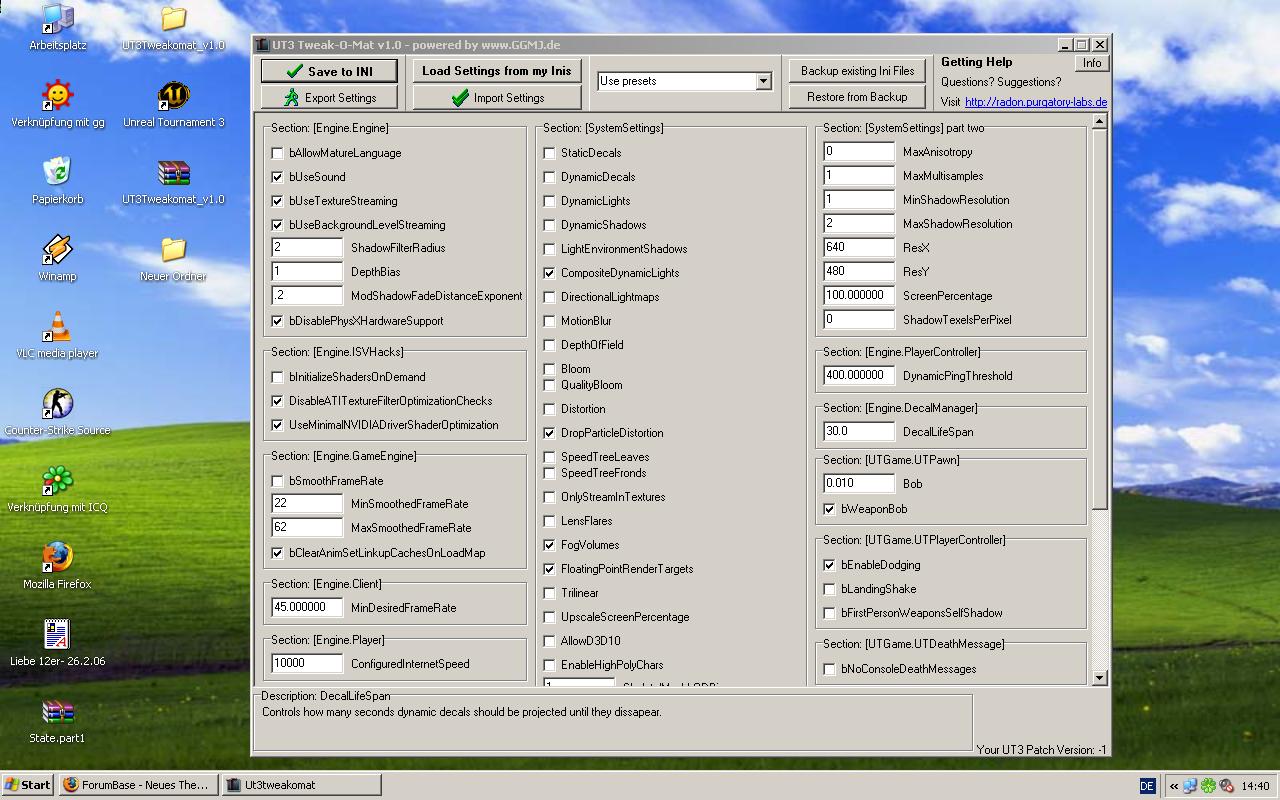Viewport: 1280px width, 800px height.
Task: Enable Bloom checkbox
Action: [x=550, y=369]
